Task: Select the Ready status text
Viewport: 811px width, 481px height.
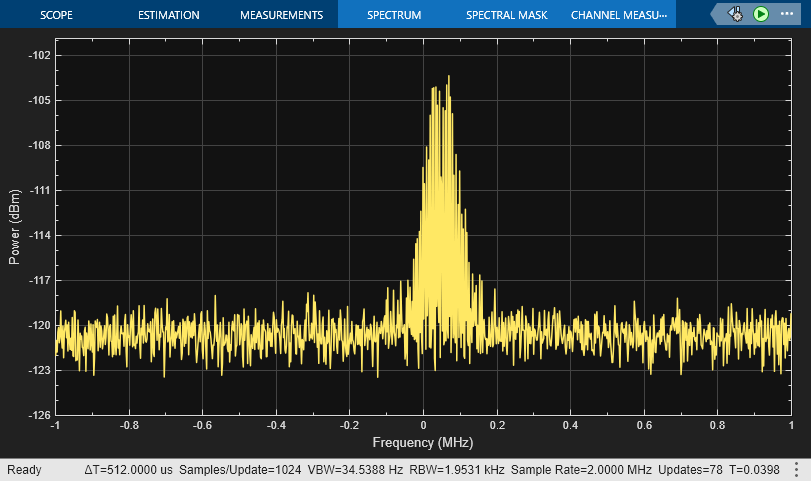Action: (x=24, y=470)
